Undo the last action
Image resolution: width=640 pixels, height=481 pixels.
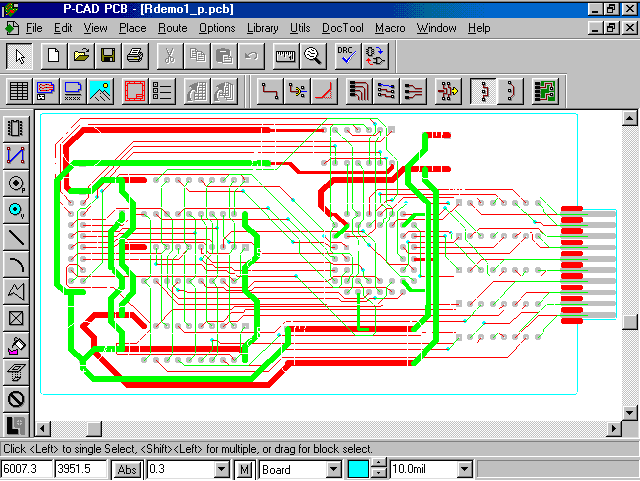point(251,56)
